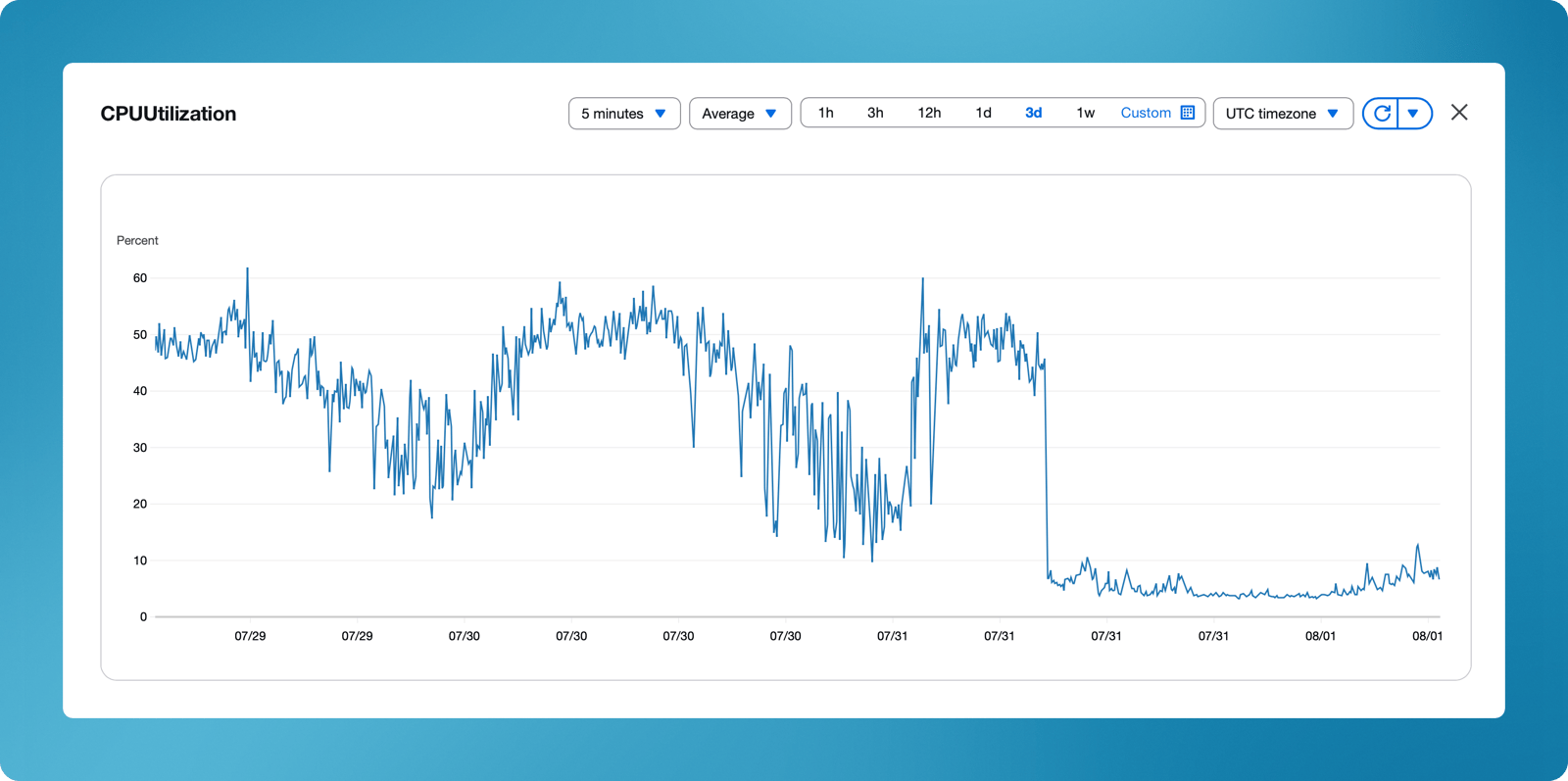This screenshot has height=781, width=1568.
Task: Close the CPUUtilization panel
Action: tap(1459, 113)
